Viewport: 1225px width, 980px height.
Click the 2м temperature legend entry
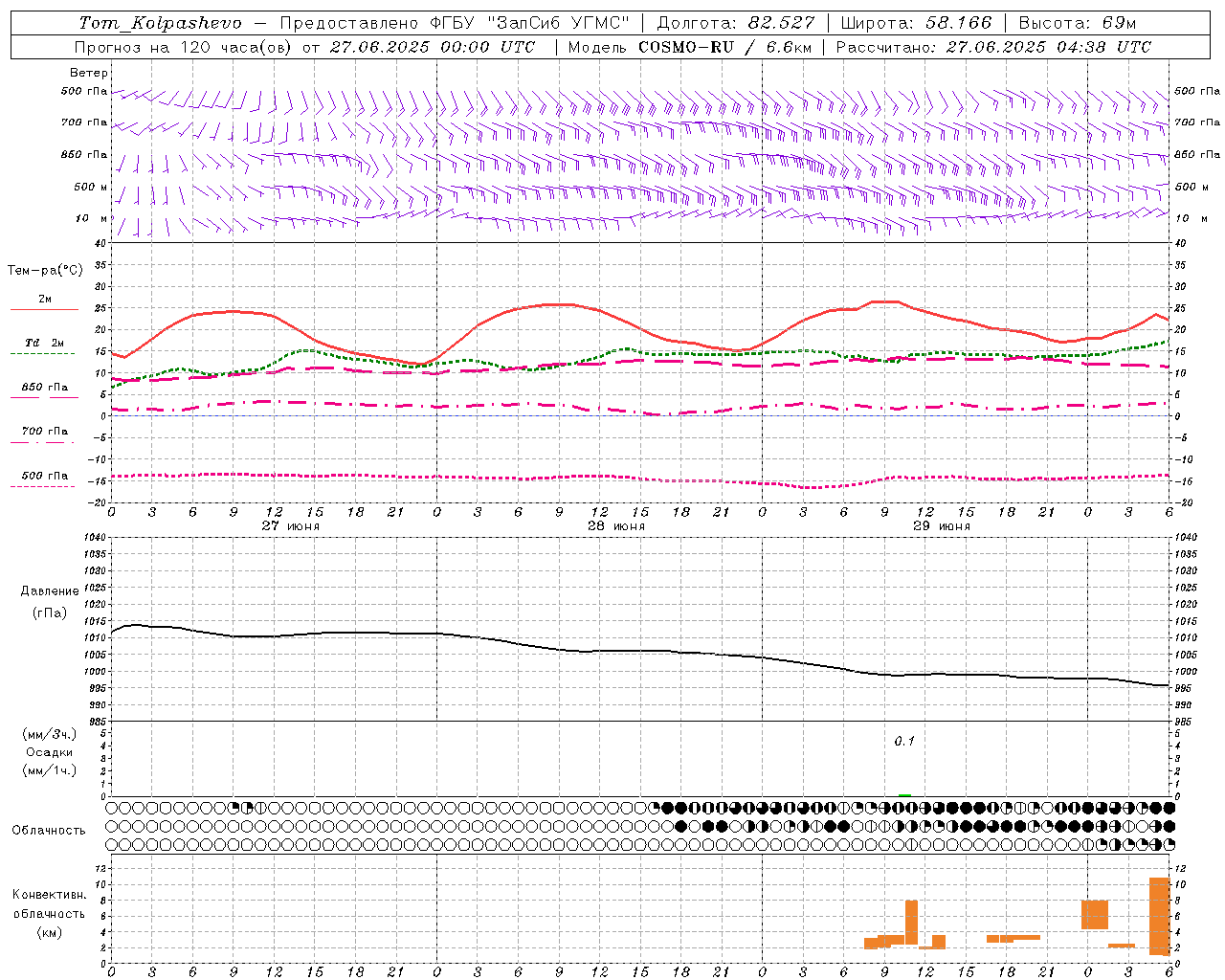pyautogui.click(x=45, y=299)
